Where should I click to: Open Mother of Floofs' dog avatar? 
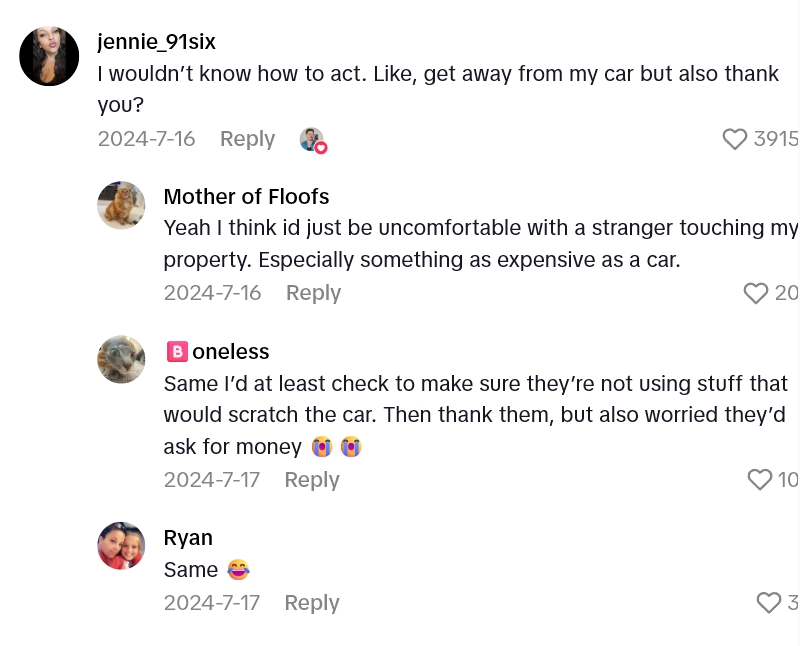click(x=121, y=206)
